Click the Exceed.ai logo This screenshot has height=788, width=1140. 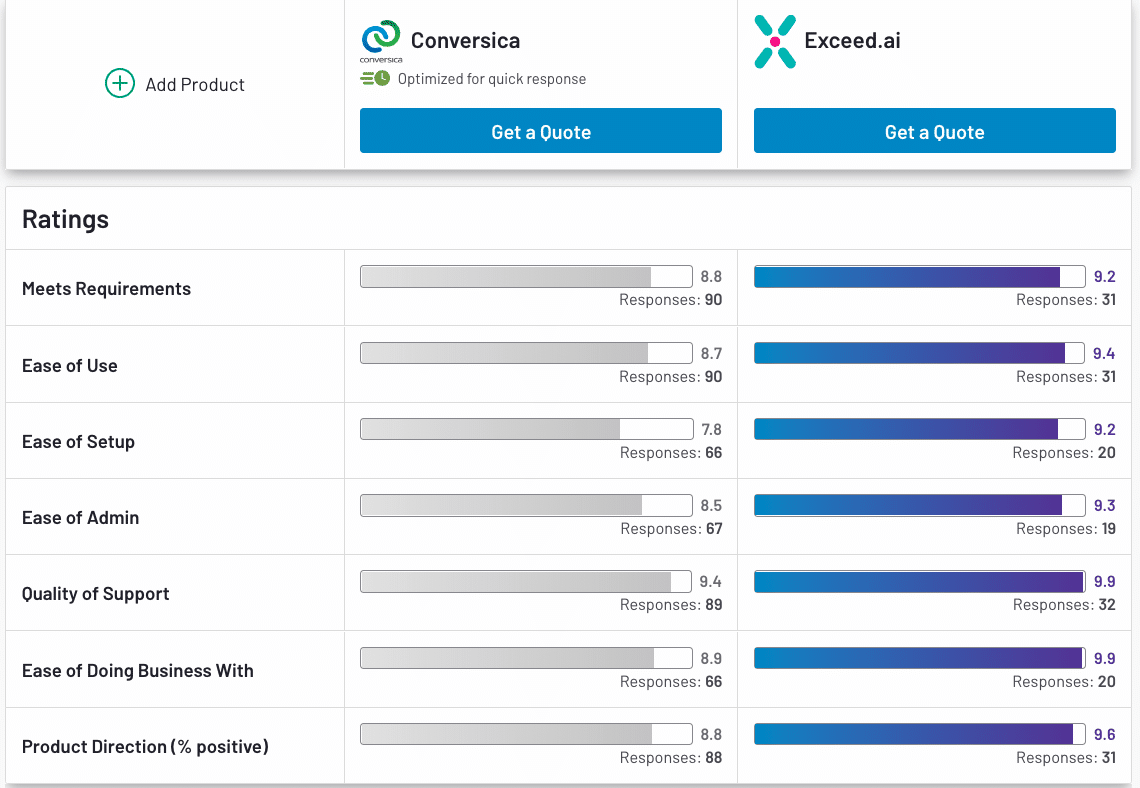click(775, 41)
